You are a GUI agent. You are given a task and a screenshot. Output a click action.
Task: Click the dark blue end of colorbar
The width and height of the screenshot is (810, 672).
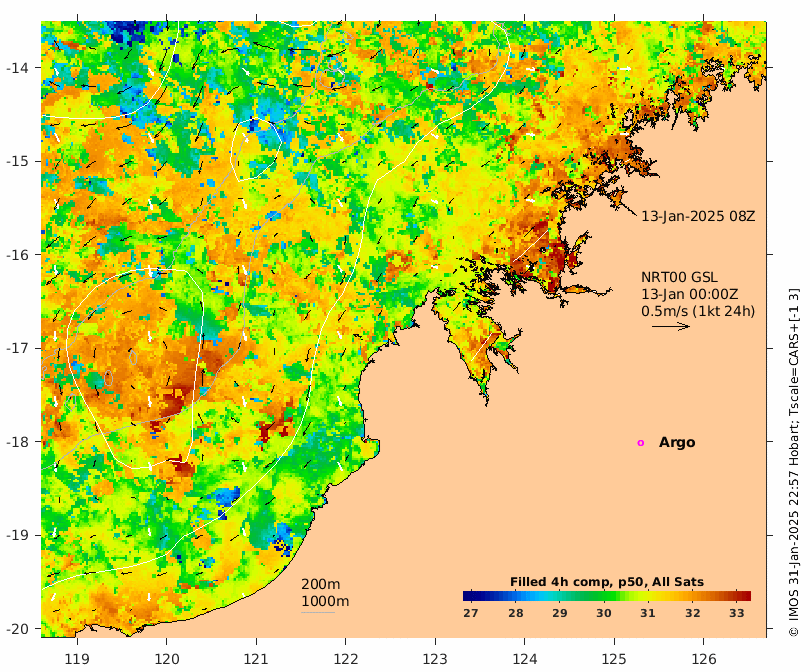coord(468,596)
